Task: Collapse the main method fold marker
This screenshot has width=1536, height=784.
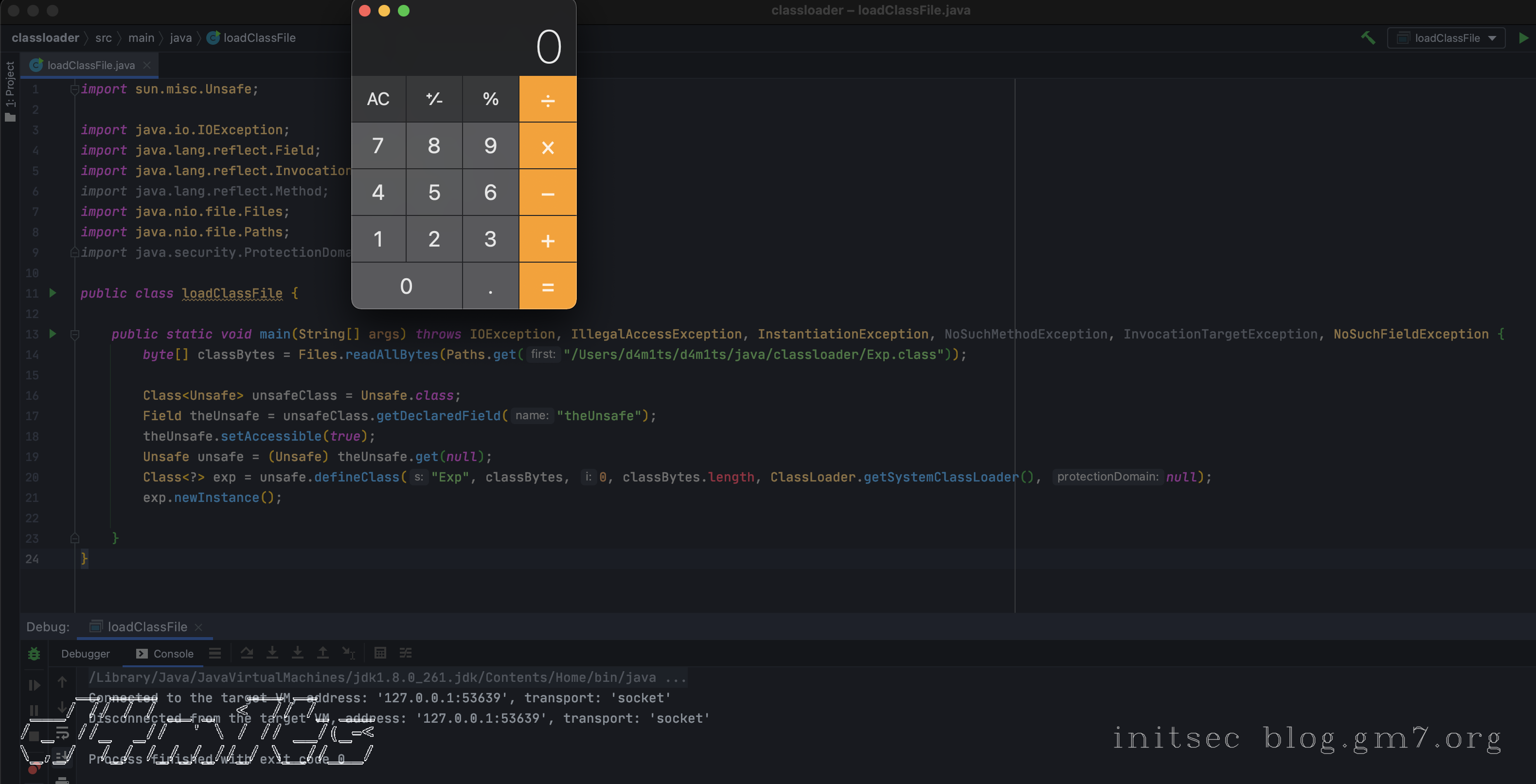Action: pos(74,335)
